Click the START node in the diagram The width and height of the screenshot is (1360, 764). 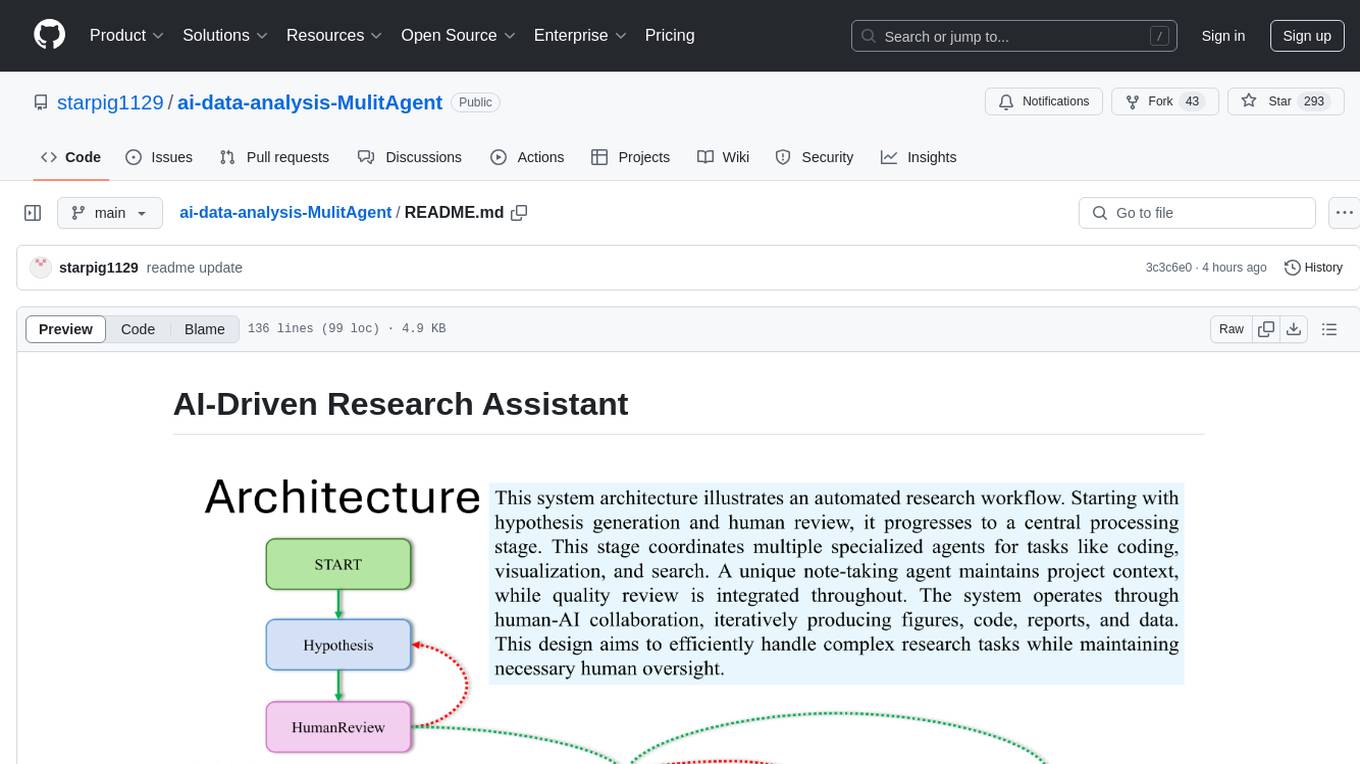pyautogui.click(x=338, y=564)
